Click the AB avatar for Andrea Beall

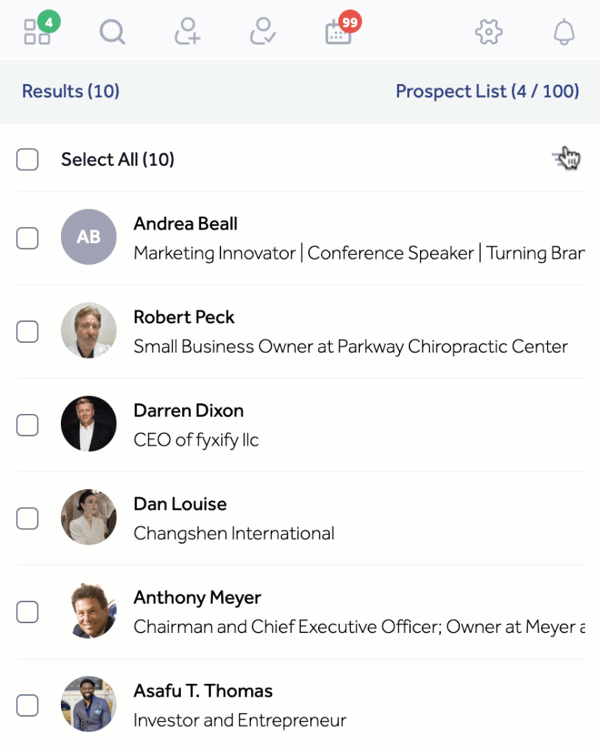[89, 237]
